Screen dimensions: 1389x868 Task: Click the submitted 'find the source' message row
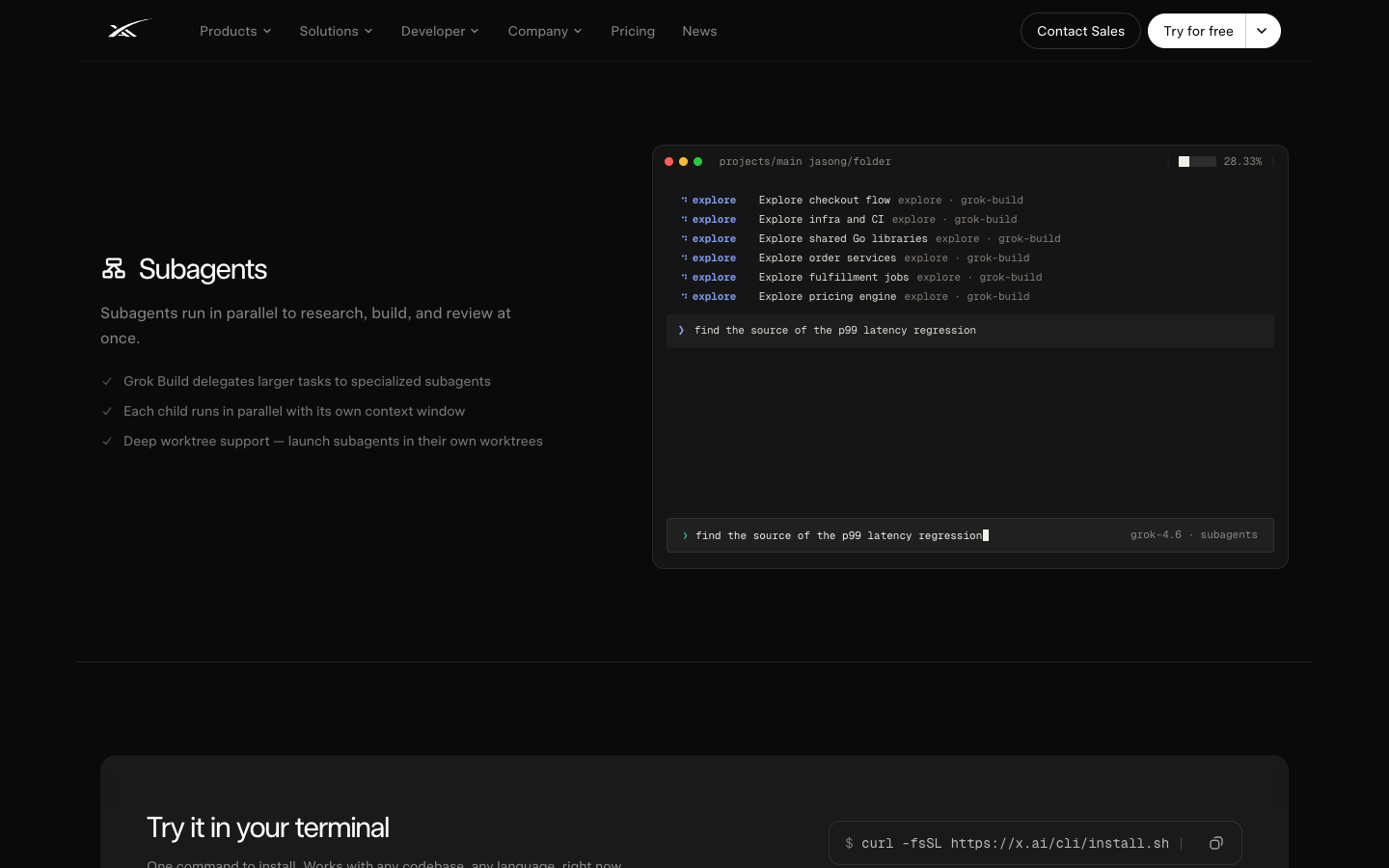coord(970,331)
